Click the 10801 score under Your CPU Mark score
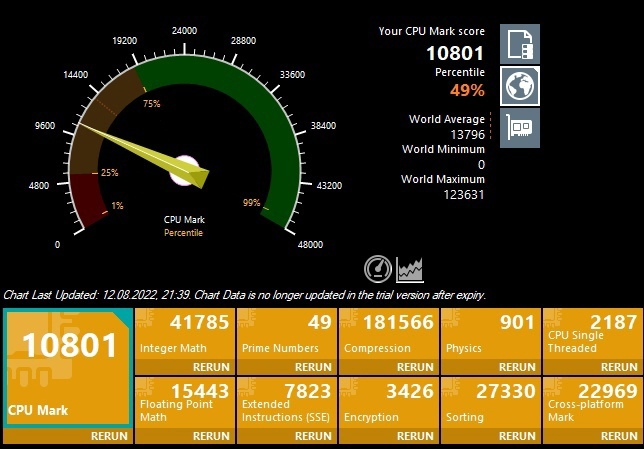 pos(455,53)
